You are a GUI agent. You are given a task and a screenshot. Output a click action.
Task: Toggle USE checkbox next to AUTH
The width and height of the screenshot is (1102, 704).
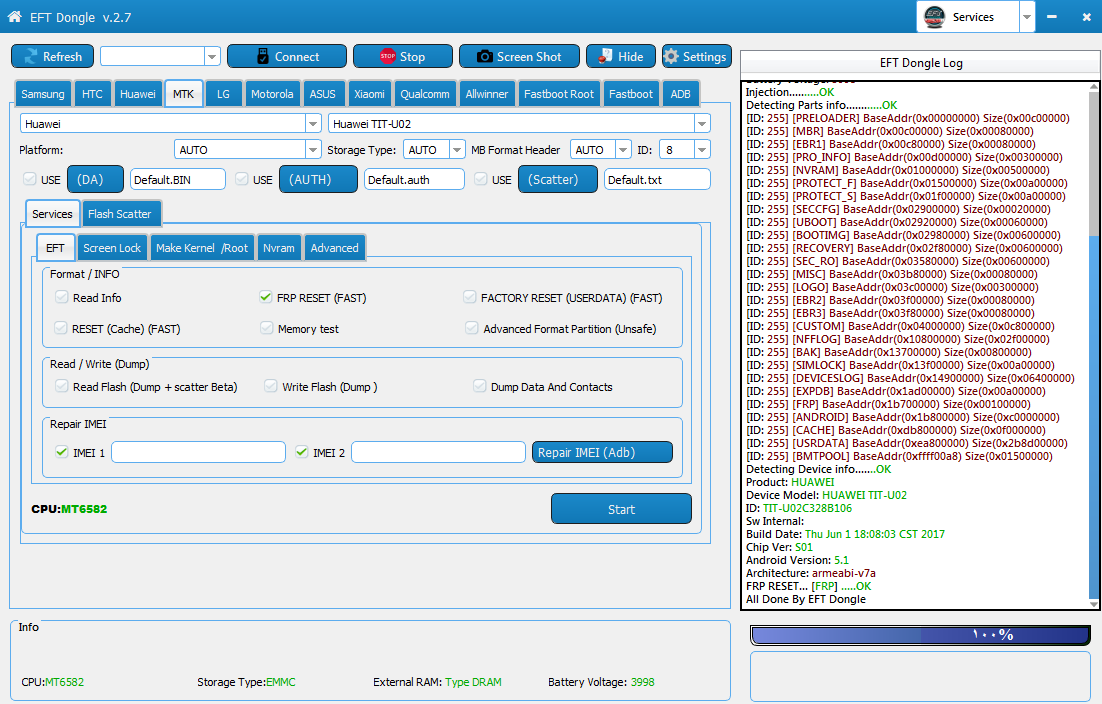[x=242, y=179]
